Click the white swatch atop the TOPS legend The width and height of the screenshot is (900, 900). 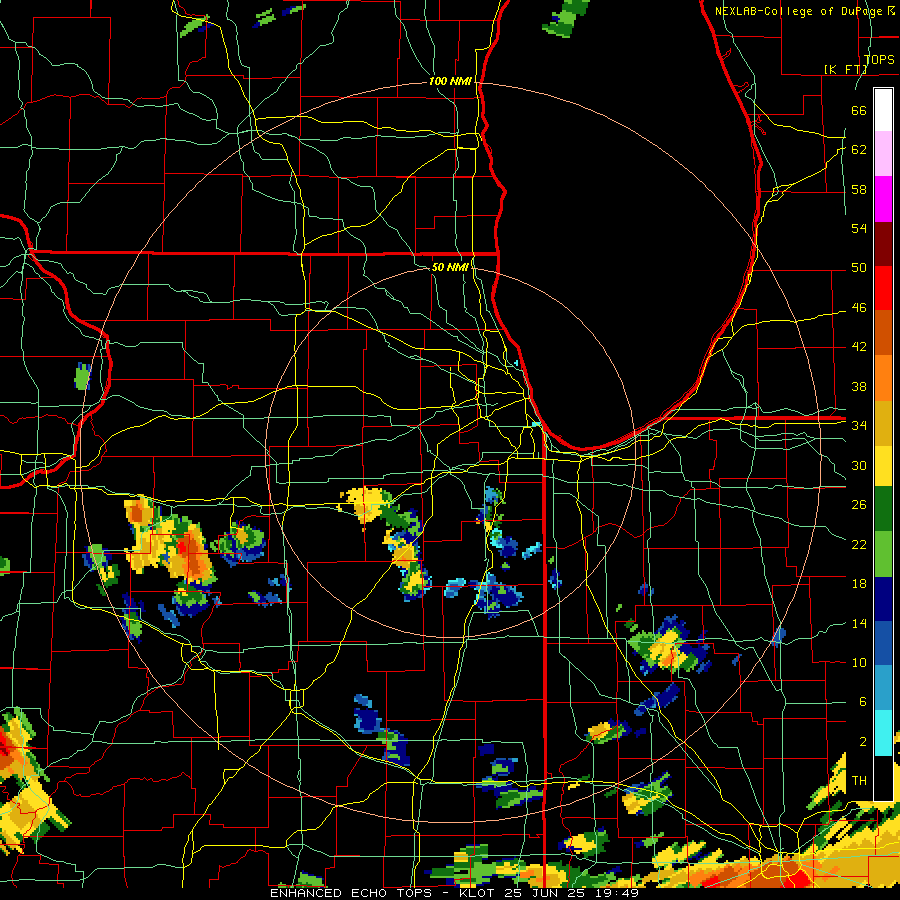pyautogui.click(x=883, y=110)
